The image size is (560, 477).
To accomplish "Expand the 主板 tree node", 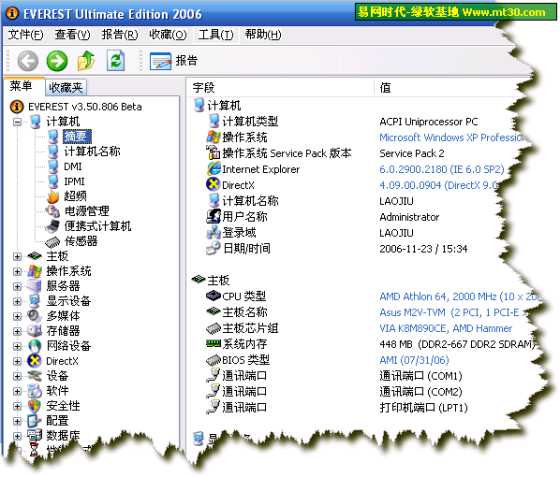I will [17, 256].
